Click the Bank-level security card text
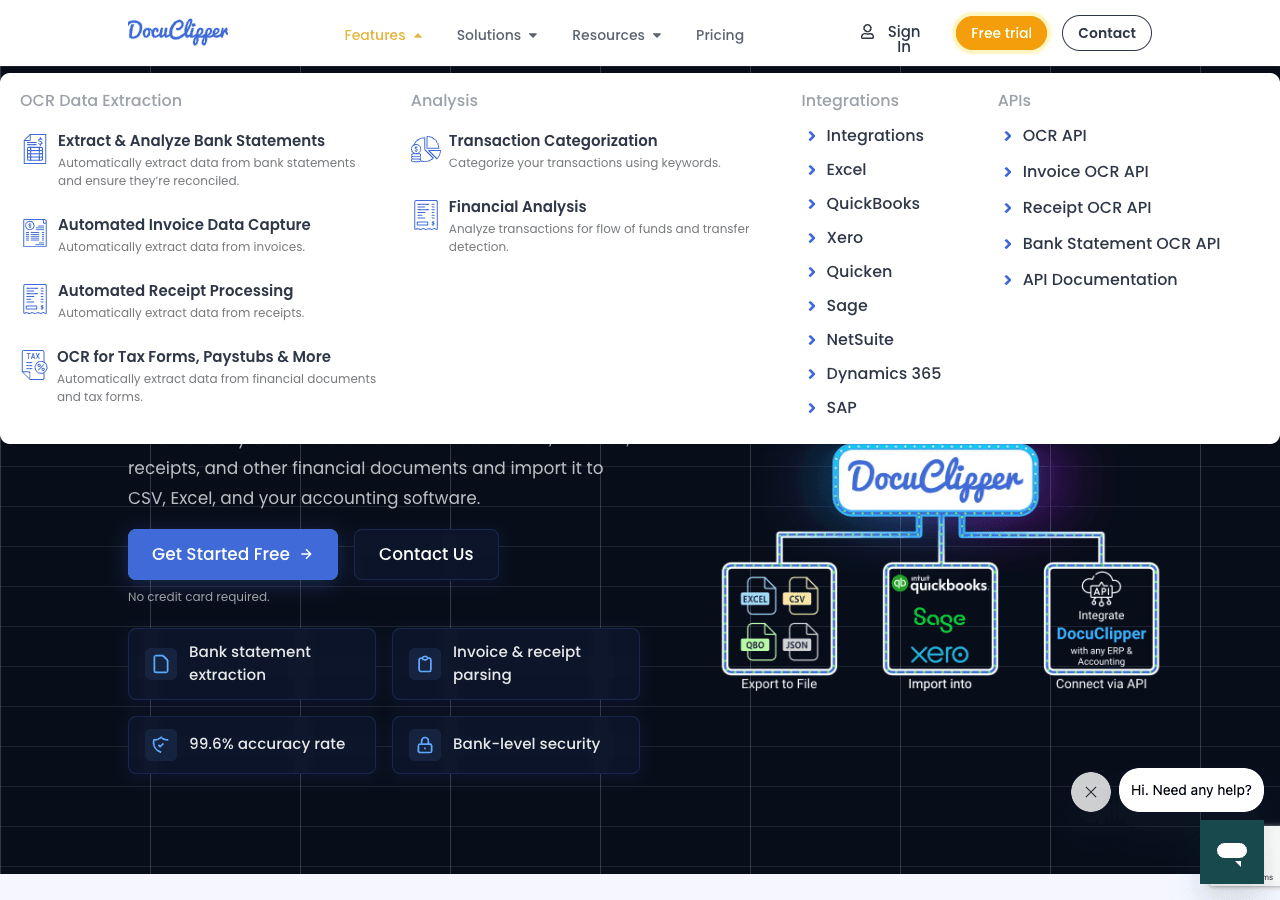Screen dimensions: 1280x900 pyautogui.click(x=526, y=744)
